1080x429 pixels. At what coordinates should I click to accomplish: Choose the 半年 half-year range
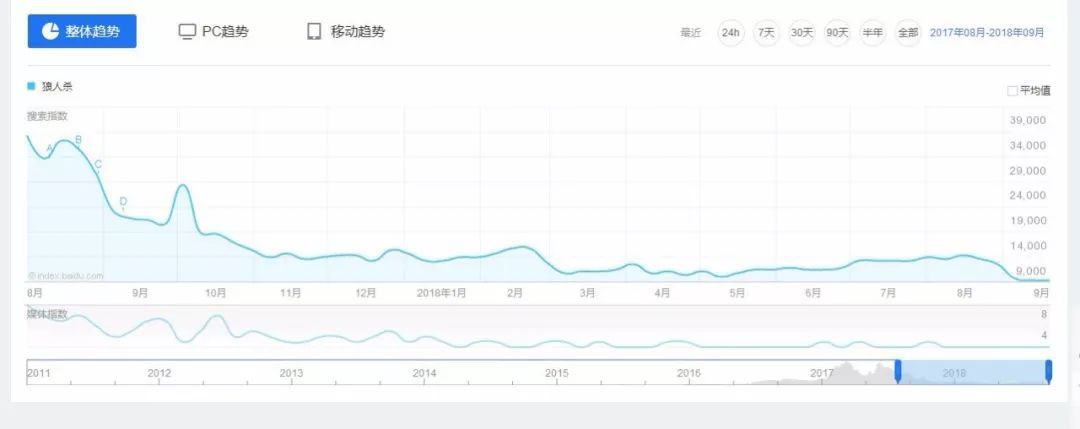[873, 32]
